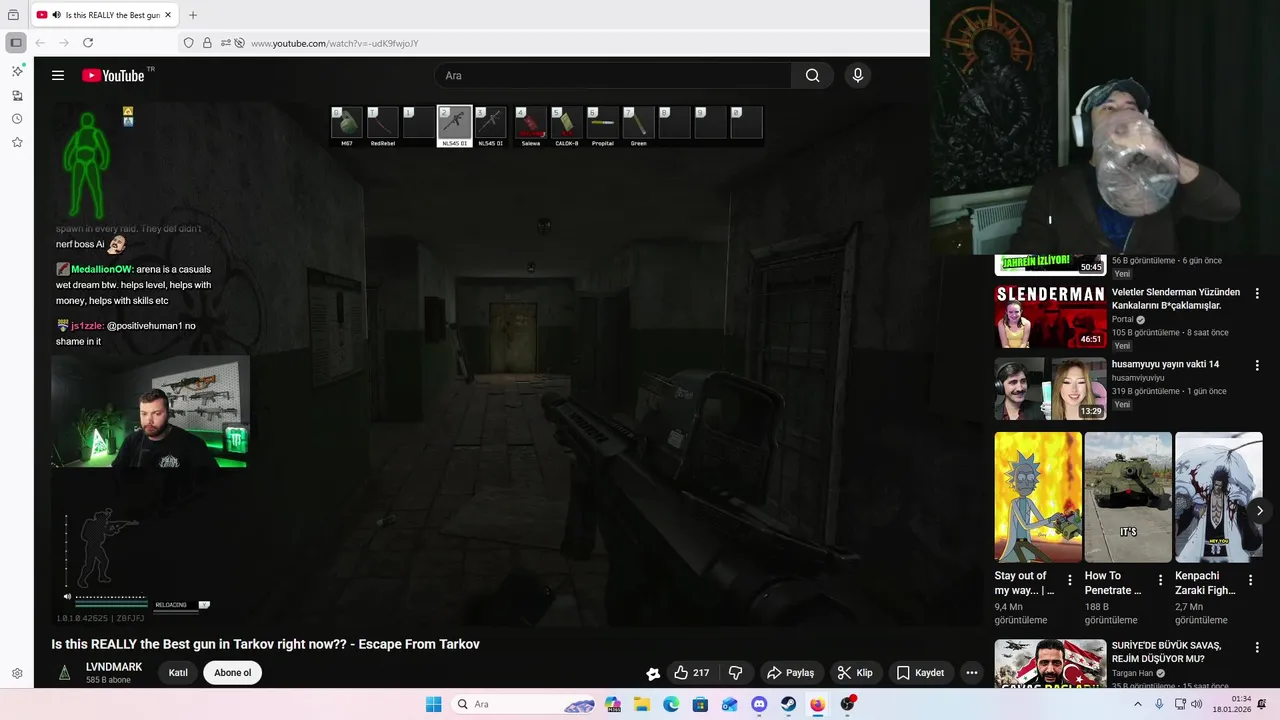Image resolution: width=1280 pixels, height=720 pixels.
Task: Open the Windows Start menu
Action: (433, 705)
